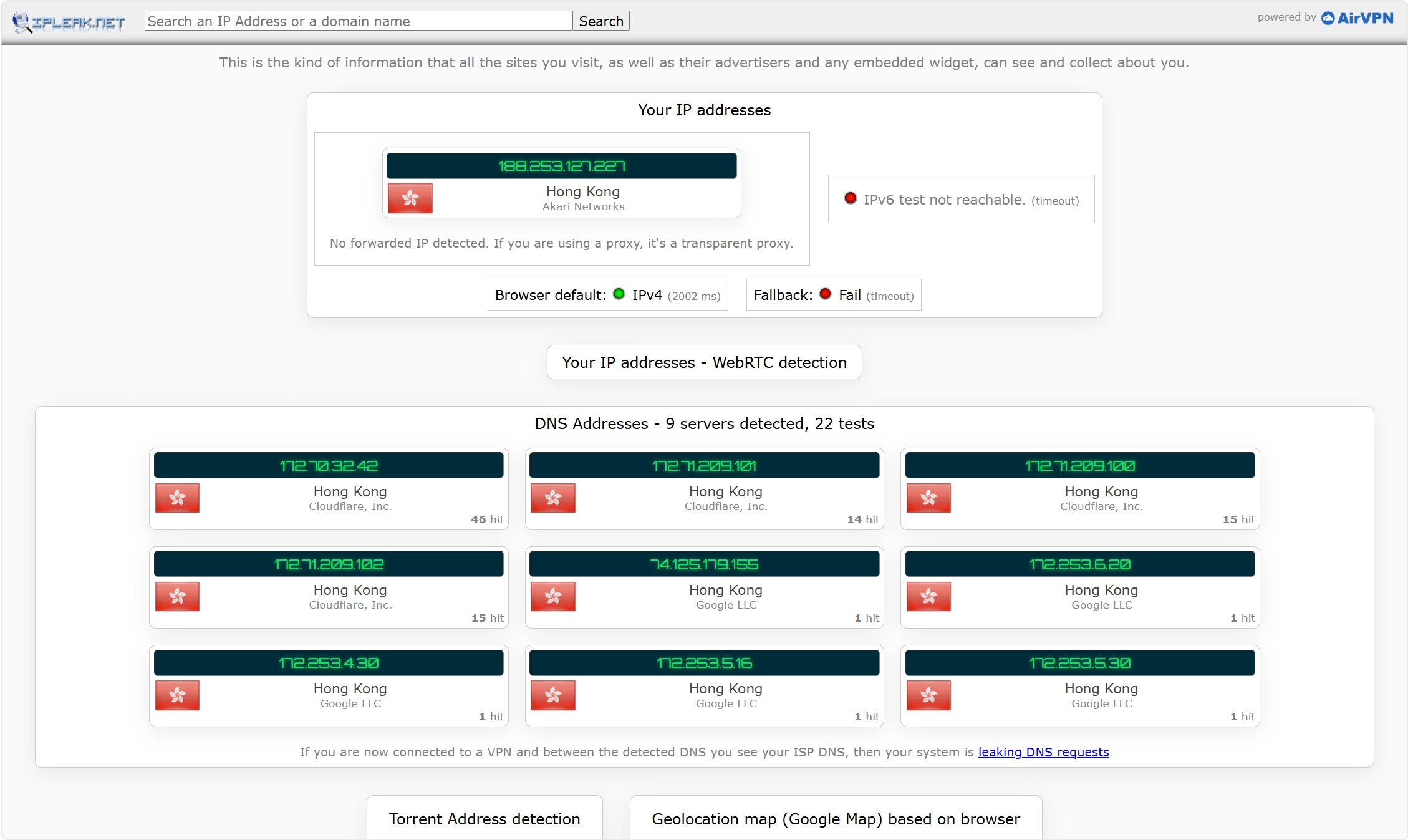1408x840 pixels.
Task: Open the WebRTC detection section
Action: tap(704, 362)
